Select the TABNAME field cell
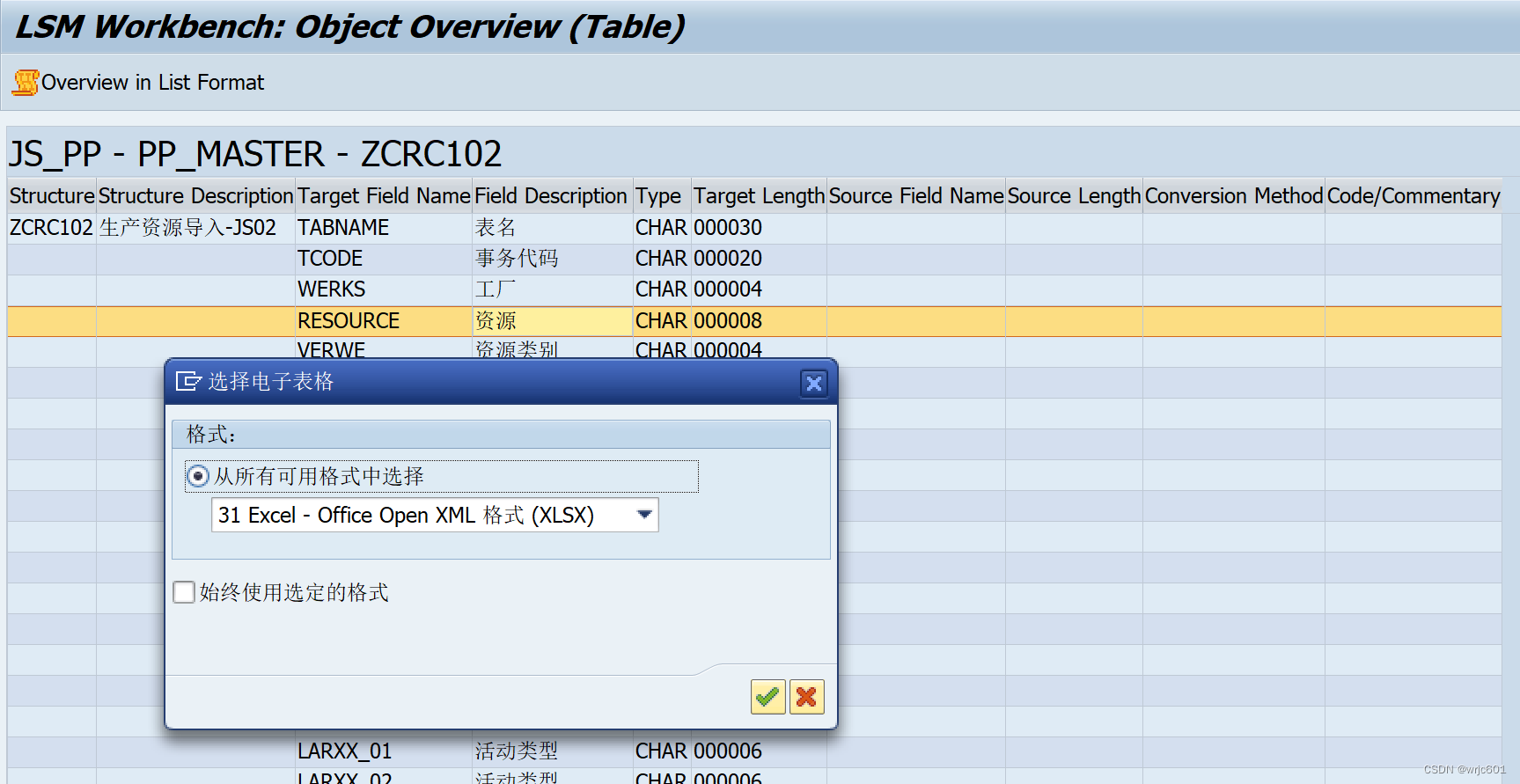The width and height of the screenshot is (1520, 784). (x=384, y=228)
